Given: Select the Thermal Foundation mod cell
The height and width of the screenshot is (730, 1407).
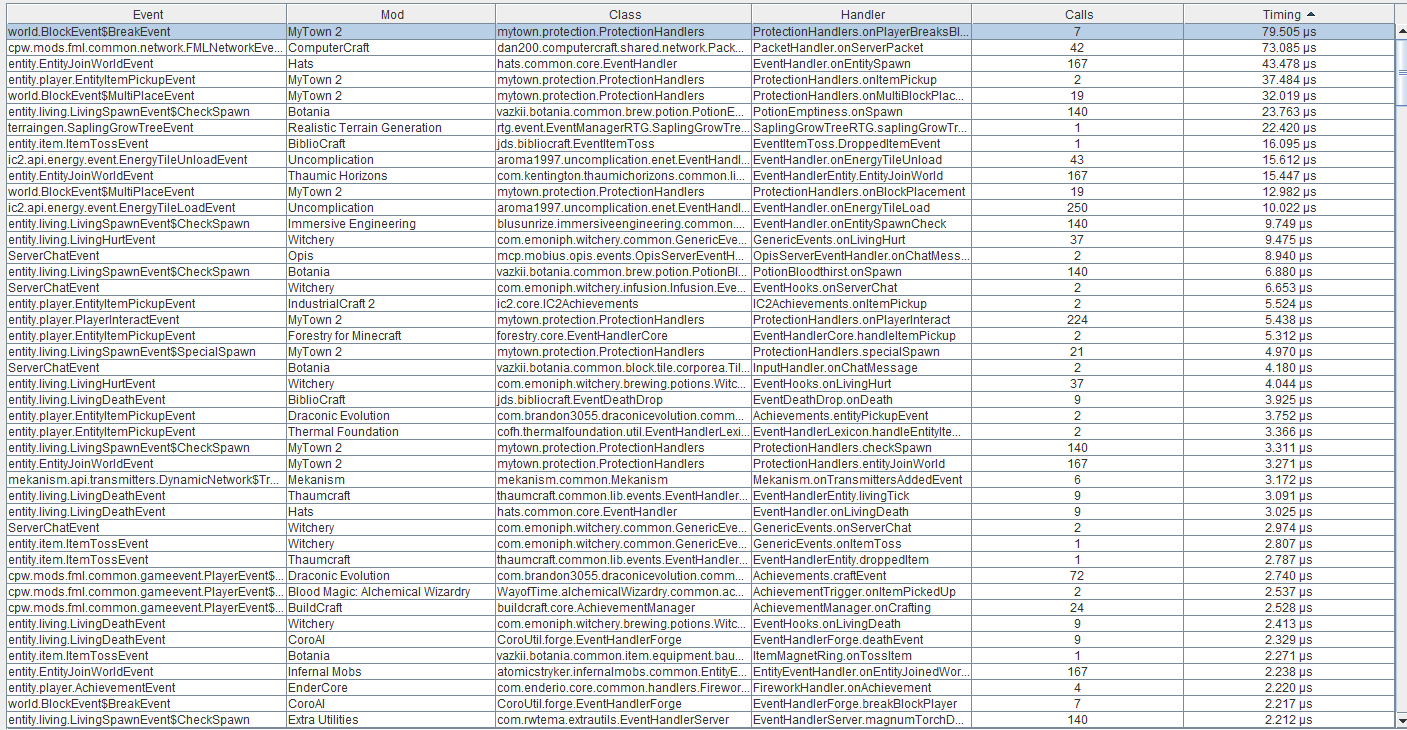Looking at the screenshot, I should tap(390, 432).
